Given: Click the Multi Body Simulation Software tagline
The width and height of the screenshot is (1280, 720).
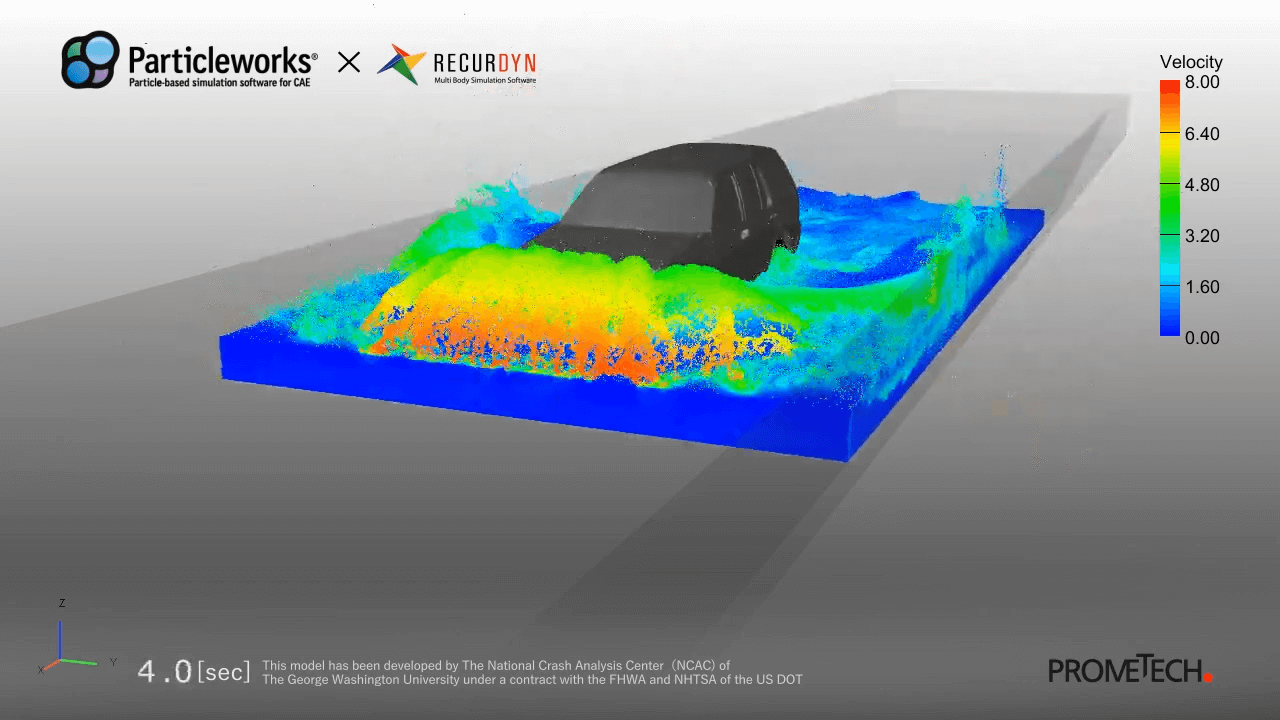Looking at the screenshot, I should [484, 80].
